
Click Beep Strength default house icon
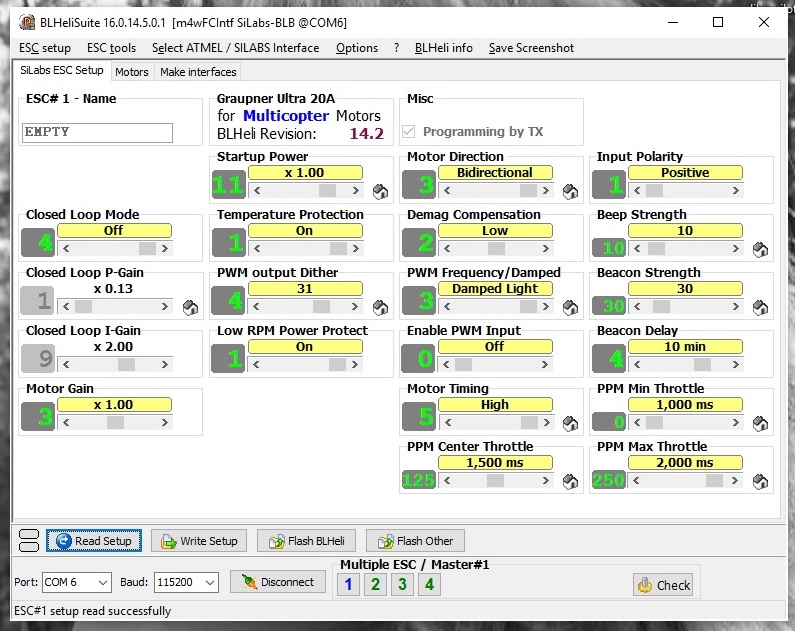pos(760,249)
